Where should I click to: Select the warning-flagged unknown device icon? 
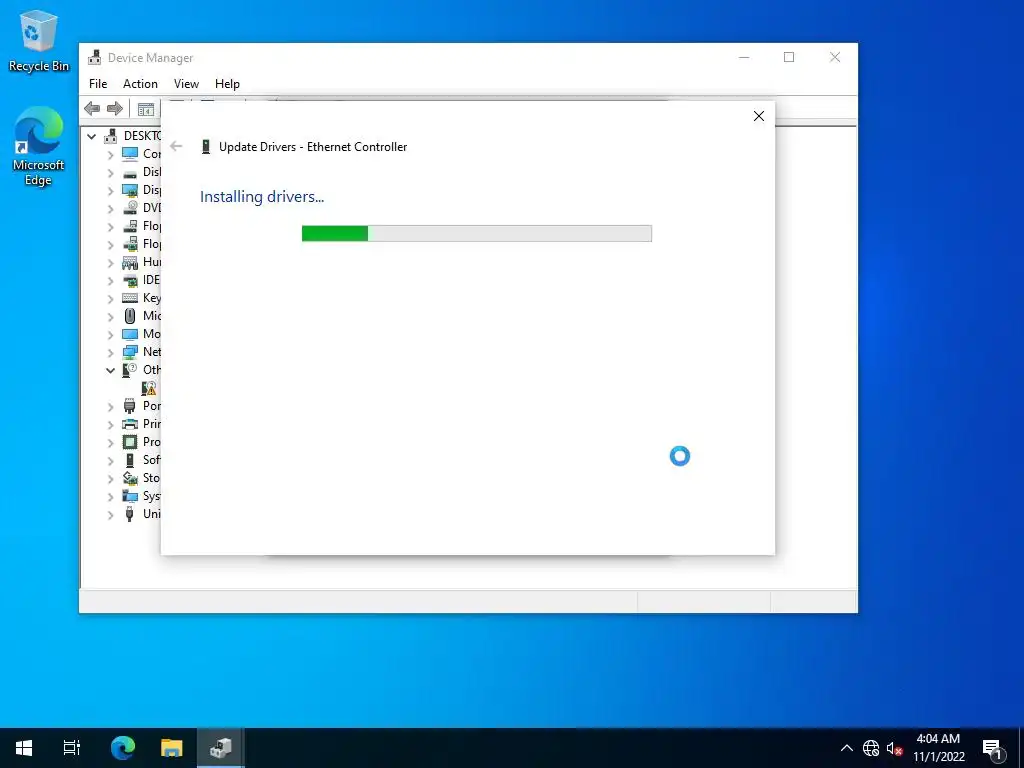coord(149,389)
